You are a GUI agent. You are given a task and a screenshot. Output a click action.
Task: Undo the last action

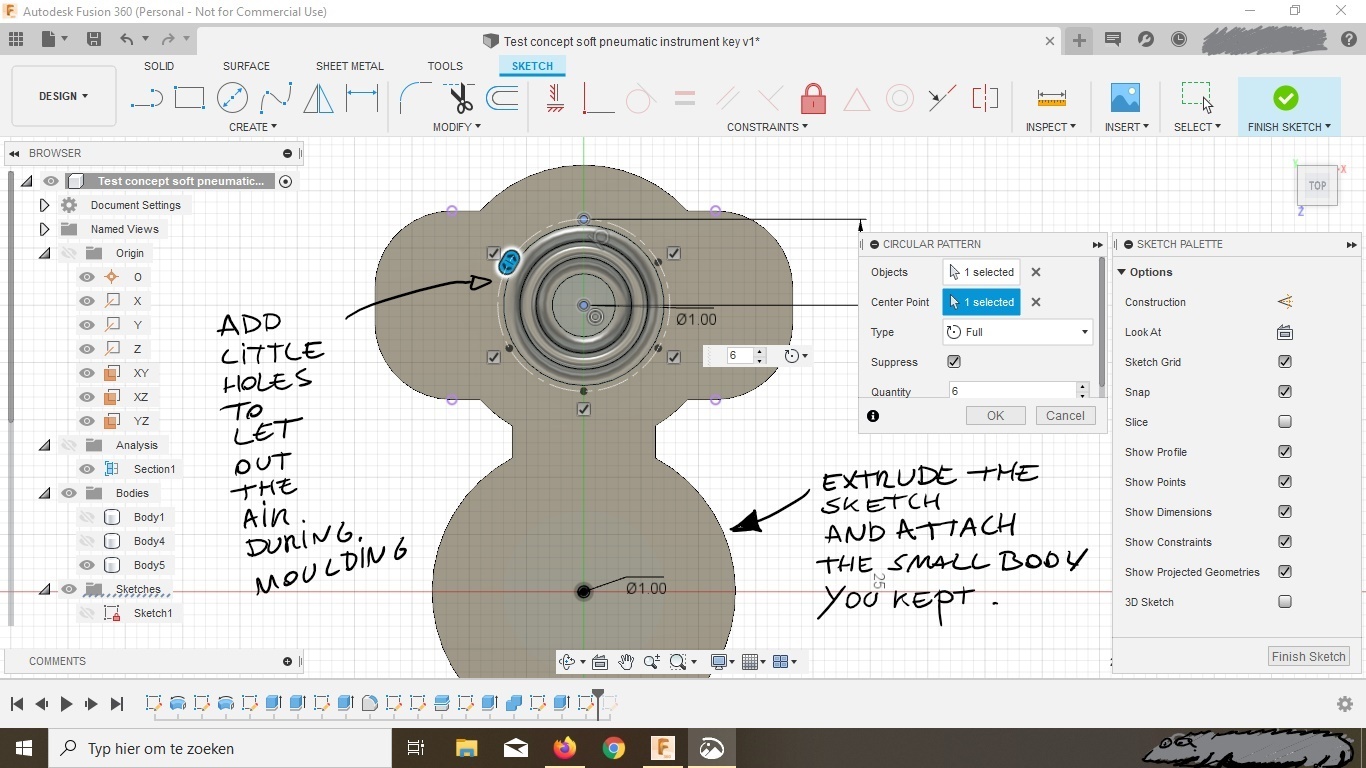tap(126, 39)
